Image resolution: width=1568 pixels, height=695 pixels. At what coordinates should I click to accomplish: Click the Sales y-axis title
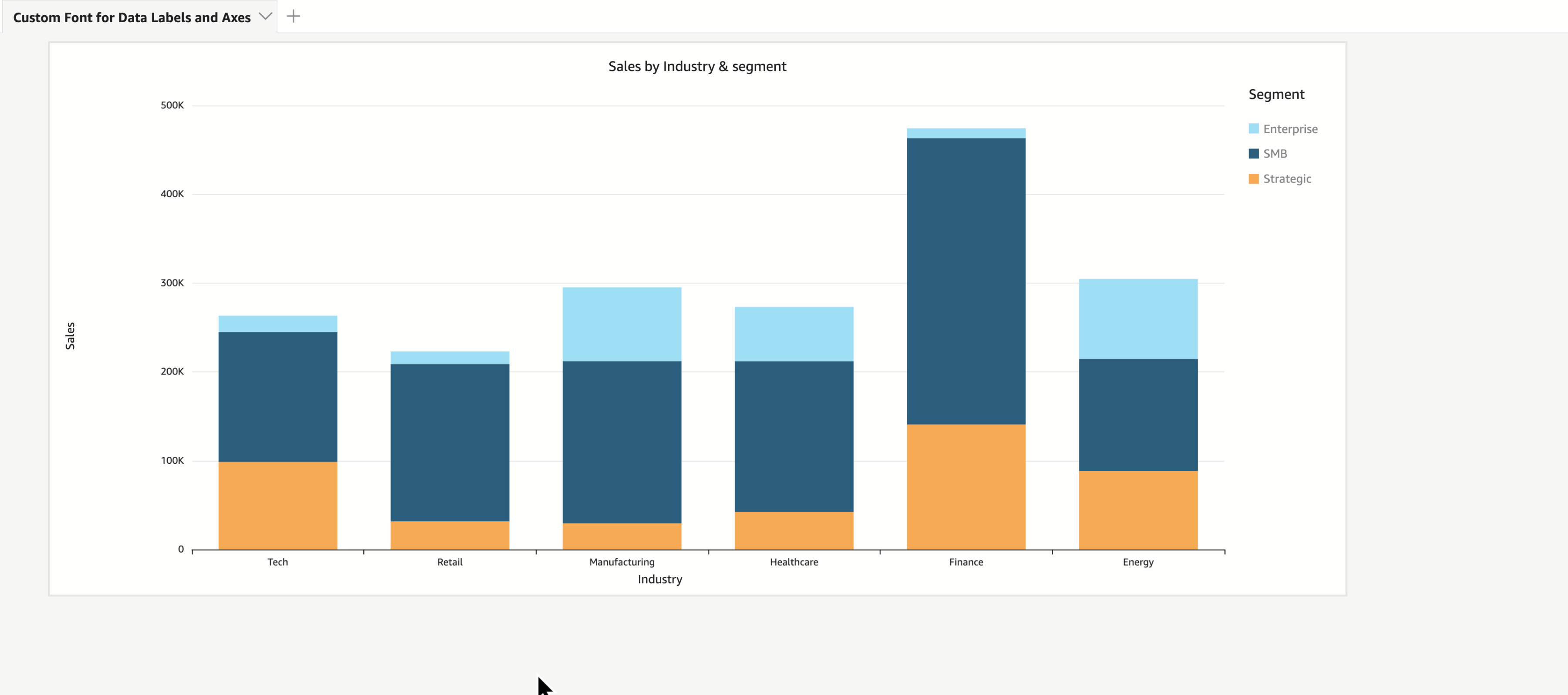click(x=70, y=336)
